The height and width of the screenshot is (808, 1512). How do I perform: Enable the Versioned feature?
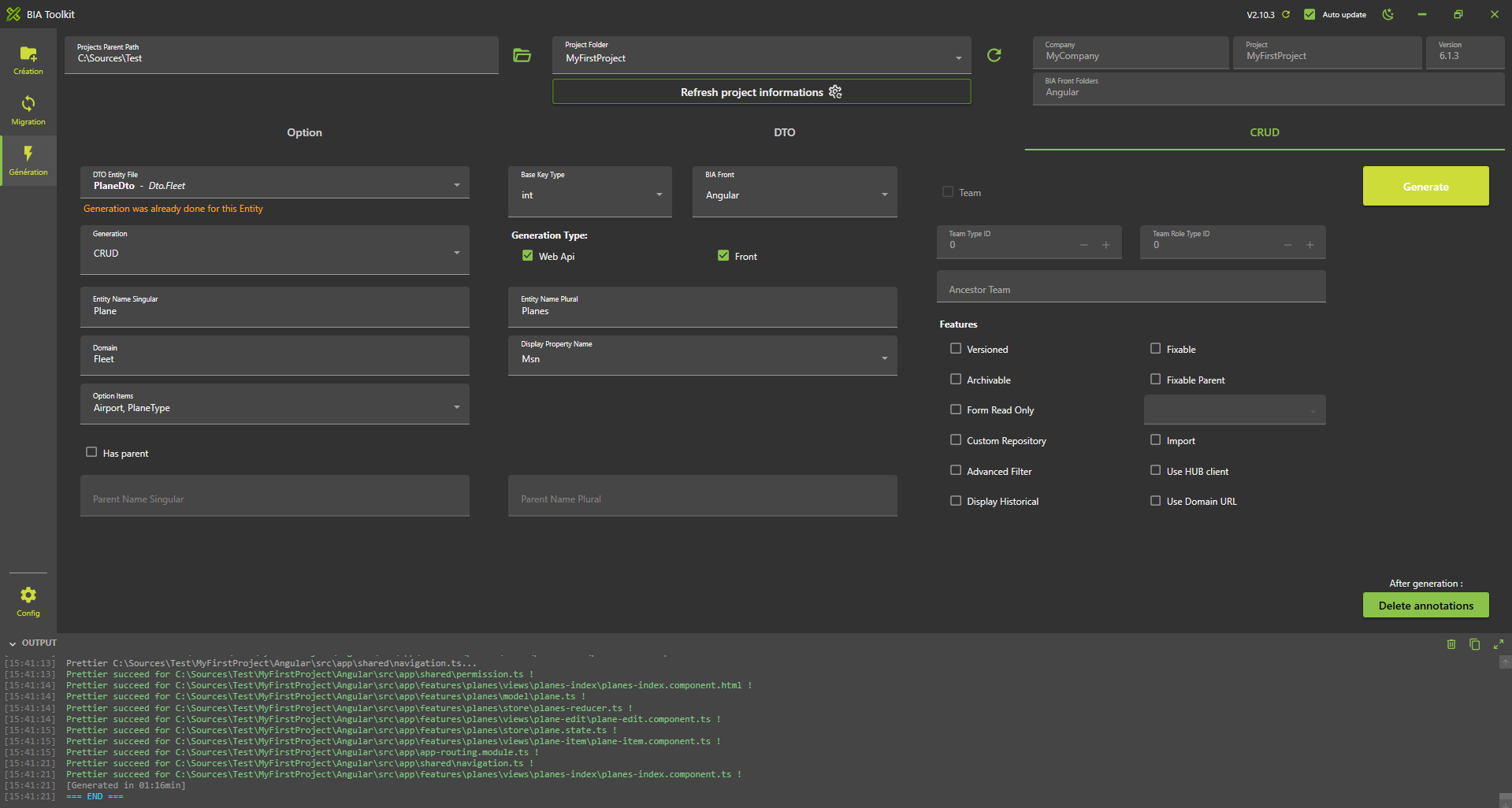(956, 348)
